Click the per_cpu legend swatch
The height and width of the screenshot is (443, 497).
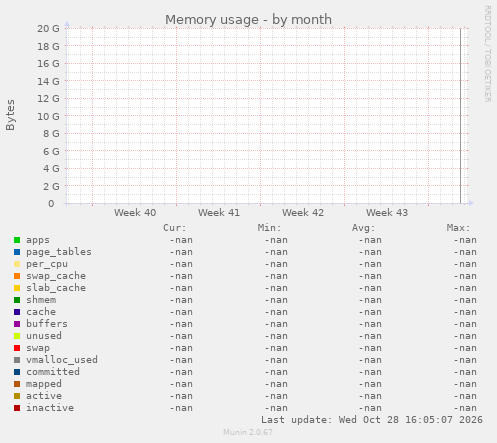17,264
